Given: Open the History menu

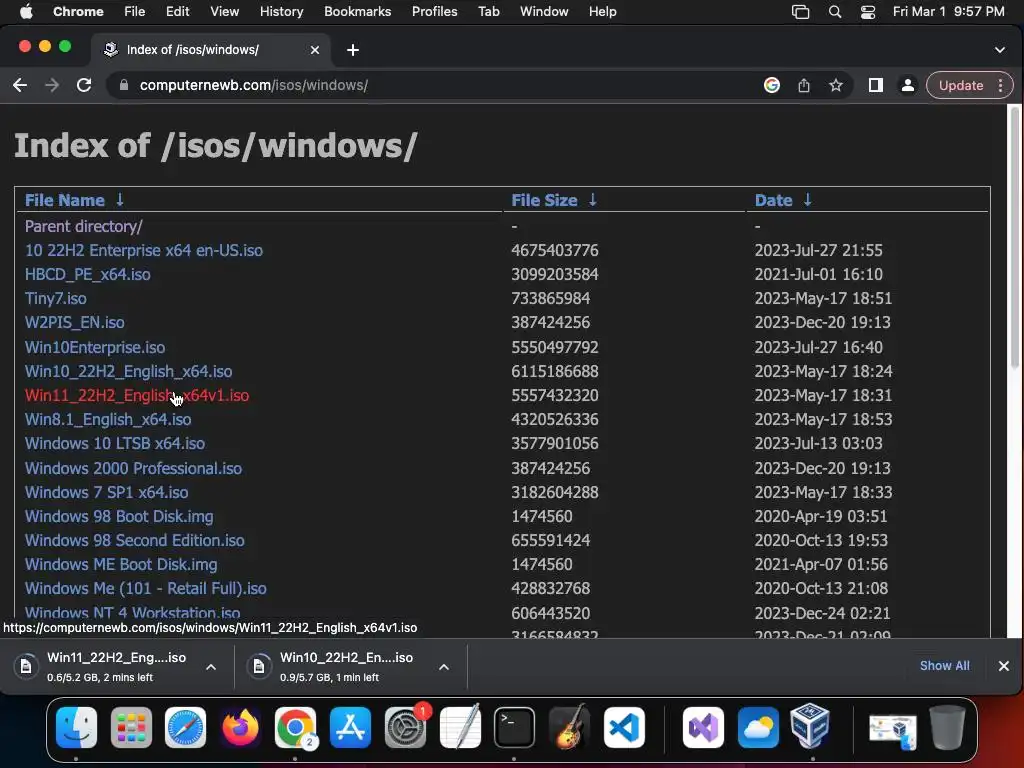Looking at the screenshot, I should [x=281, y=12].
